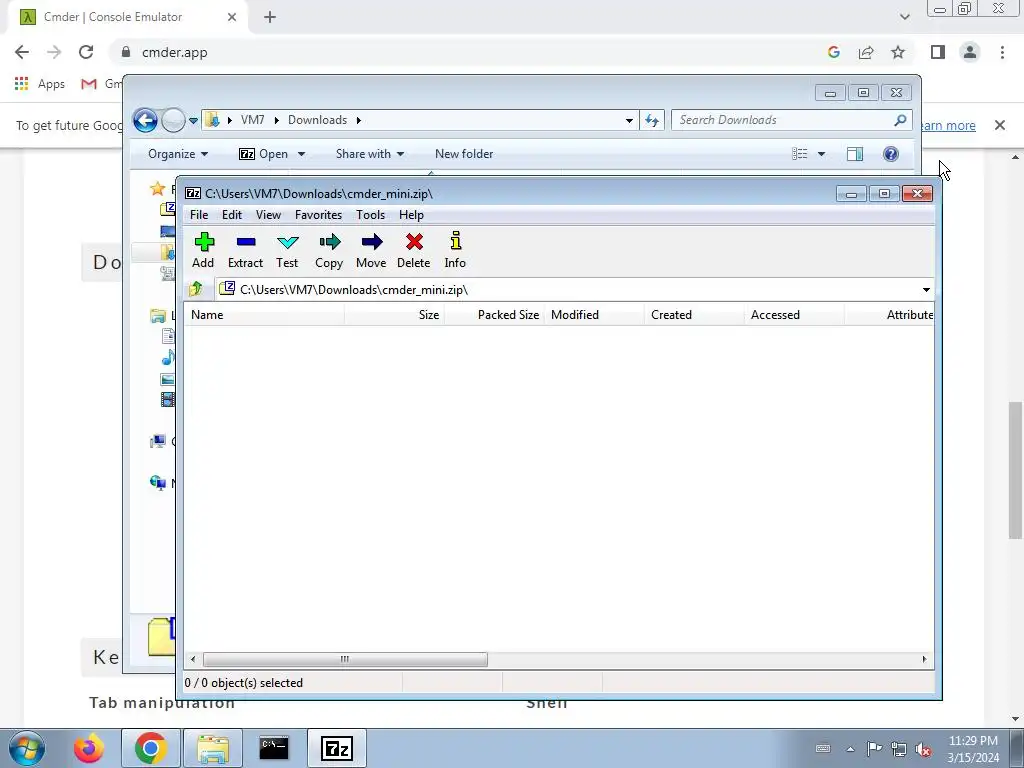Open the Share with dropdown

pos(370,154)
